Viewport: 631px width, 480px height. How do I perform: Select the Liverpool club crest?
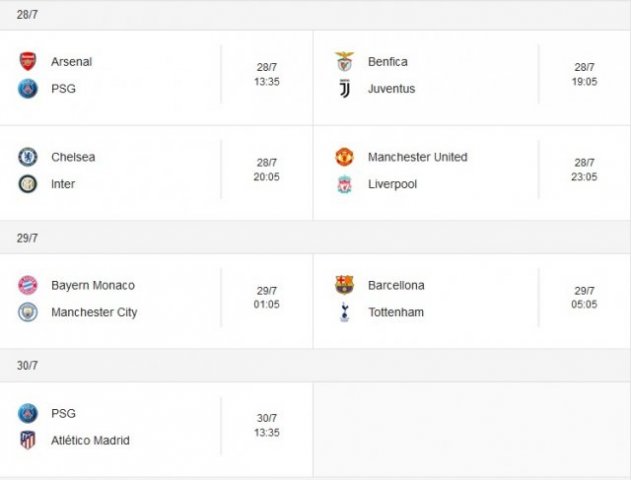tap(344, 184)
